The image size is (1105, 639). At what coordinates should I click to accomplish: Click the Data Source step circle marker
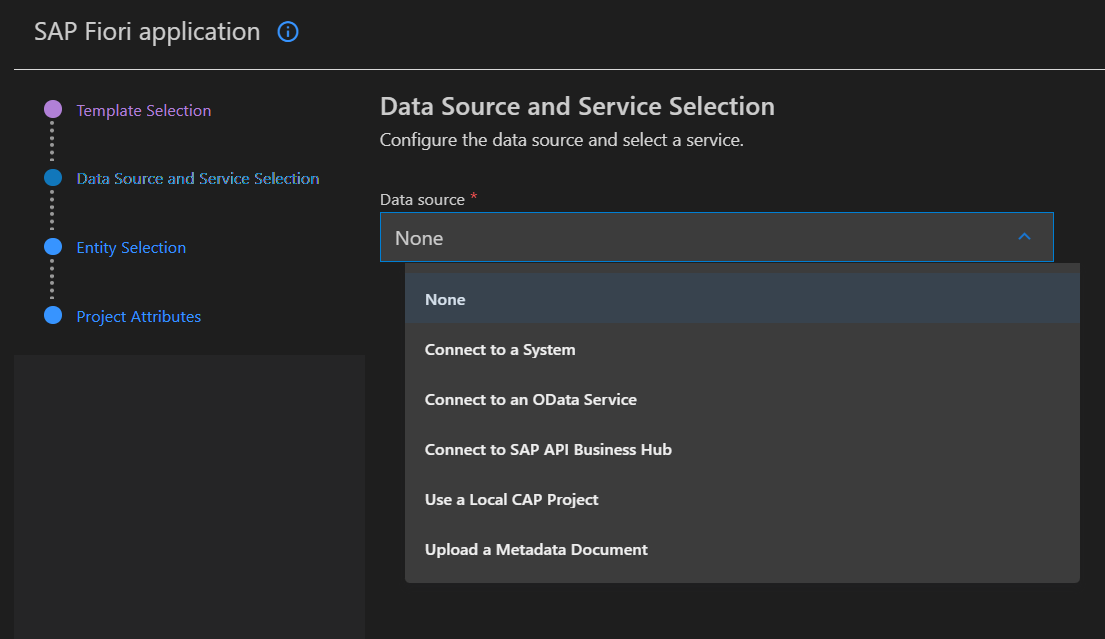(x=53, y=178)
